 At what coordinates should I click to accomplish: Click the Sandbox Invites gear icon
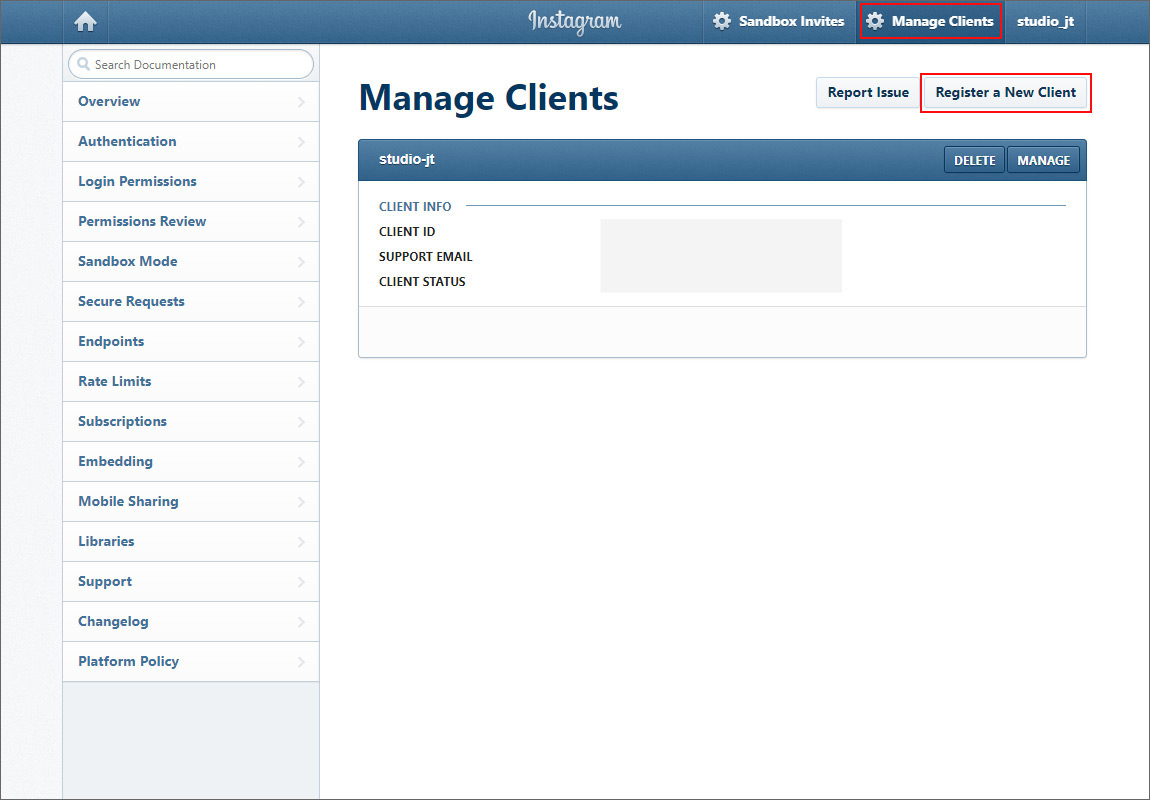[722, 21]
